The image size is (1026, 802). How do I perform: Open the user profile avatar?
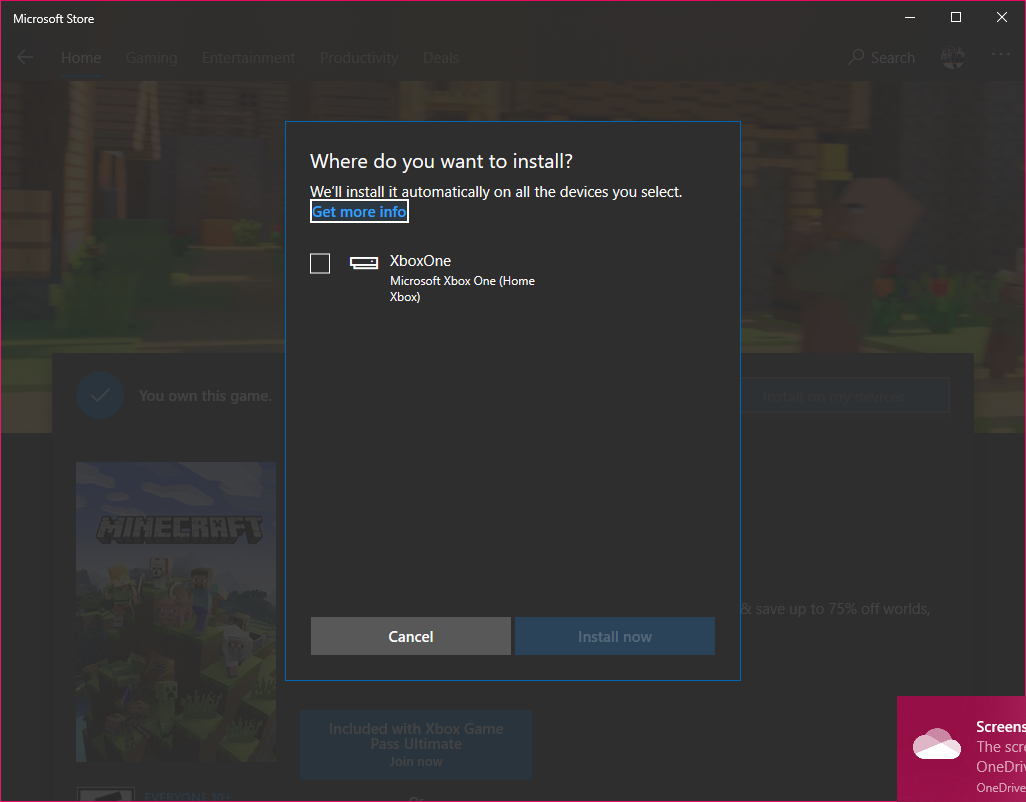[953, 58]
